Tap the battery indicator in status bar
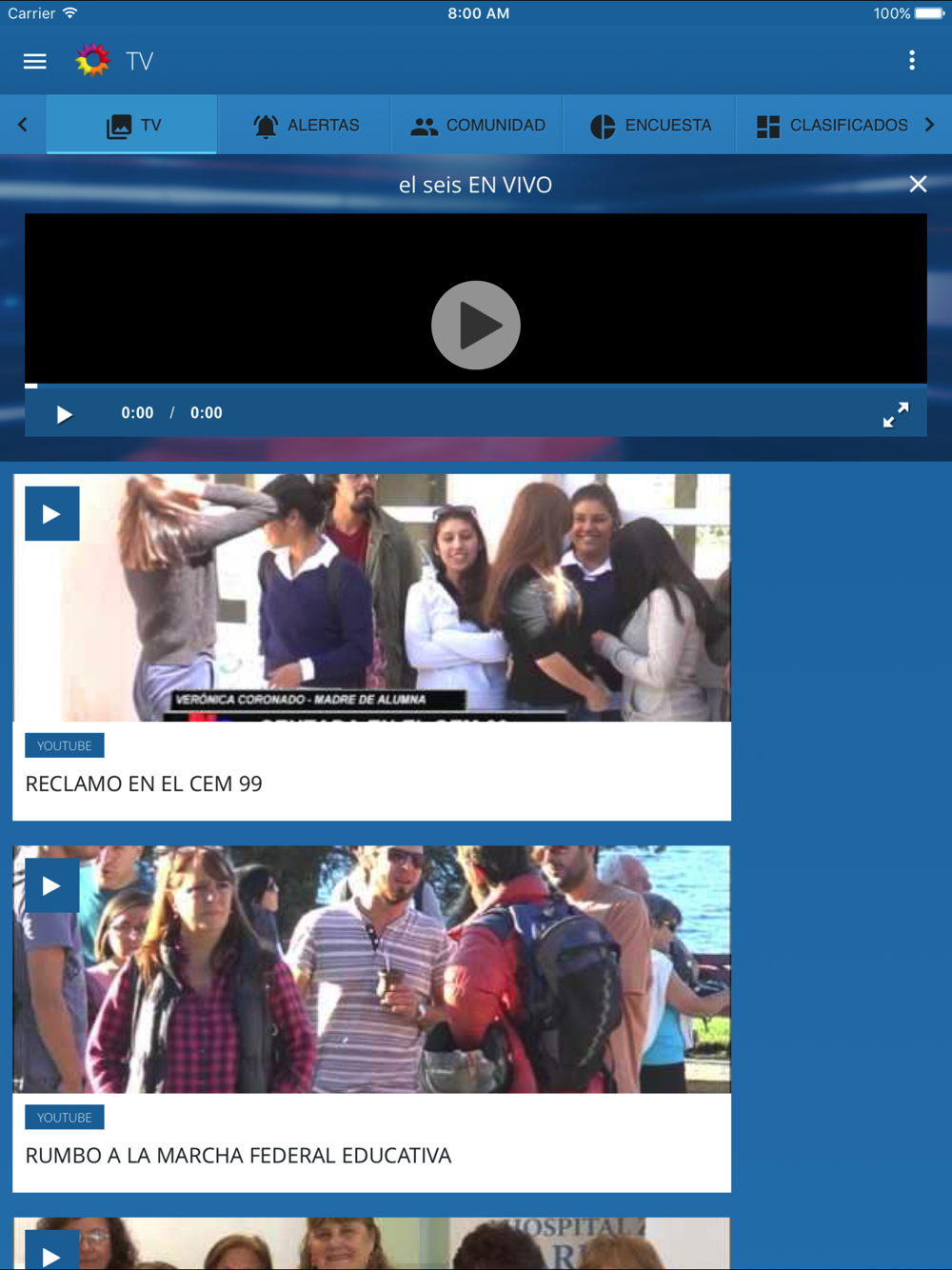 (930, 13)
